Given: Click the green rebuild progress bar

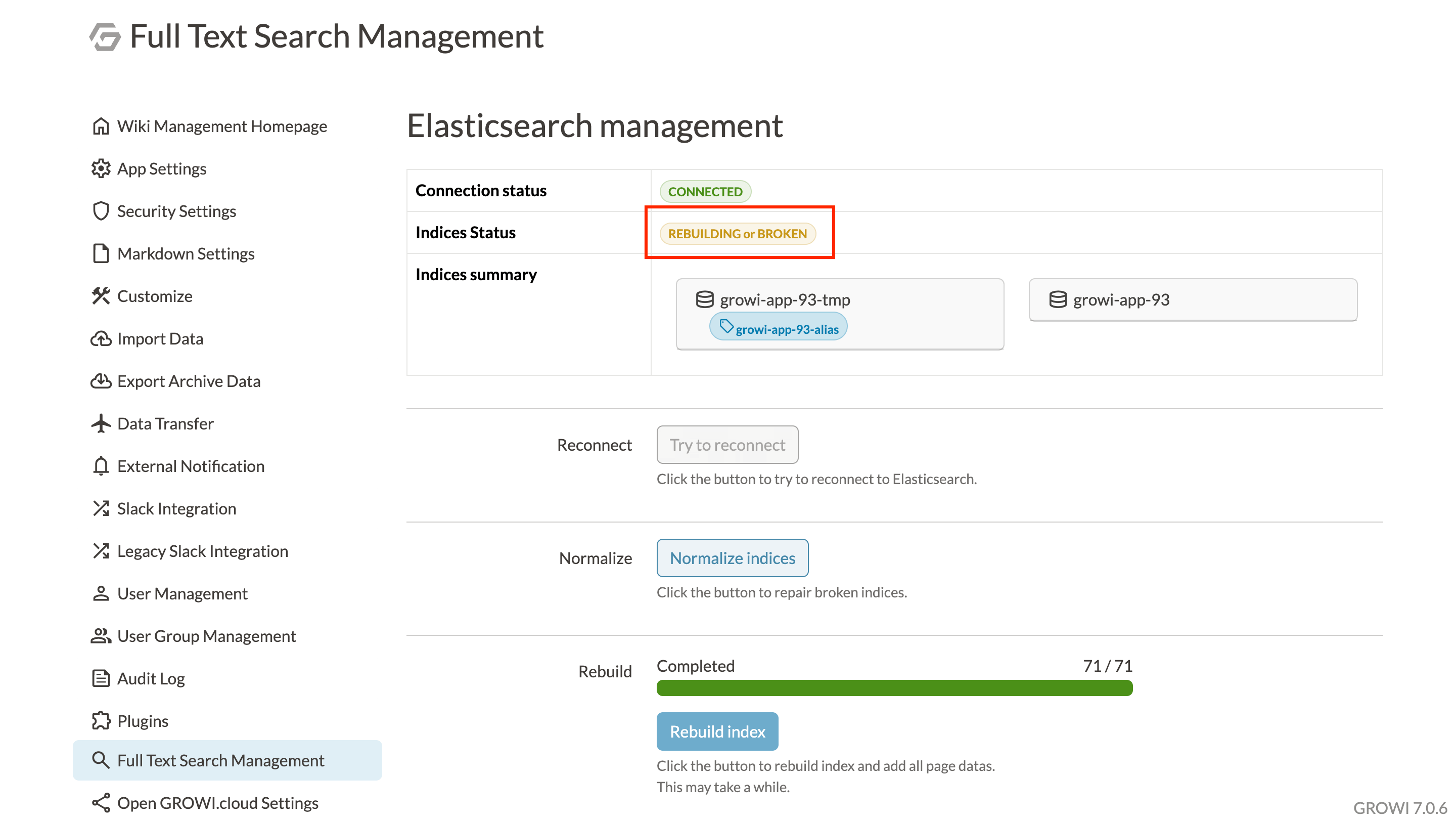Looking at the screenshot, I should pos(895,687).
